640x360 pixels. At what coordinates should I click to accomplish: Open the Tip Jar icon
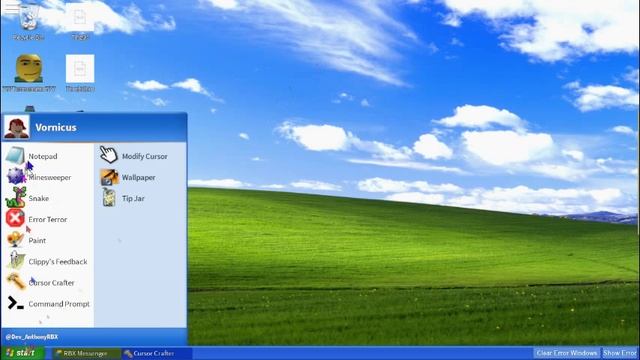(x=109, y=198)
